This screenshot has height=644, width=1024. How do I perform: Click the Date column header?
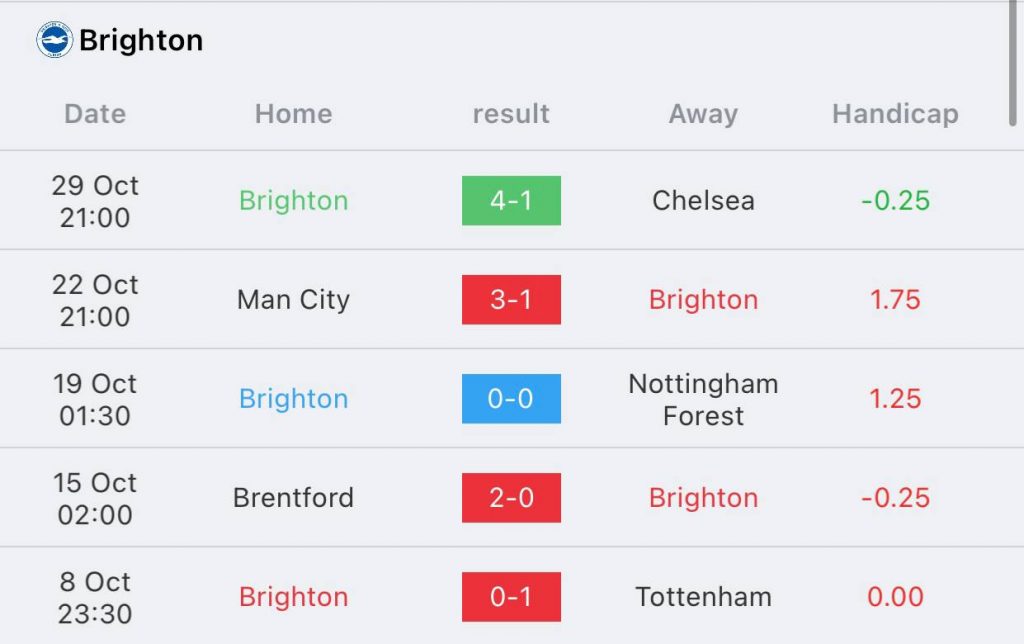95,114
